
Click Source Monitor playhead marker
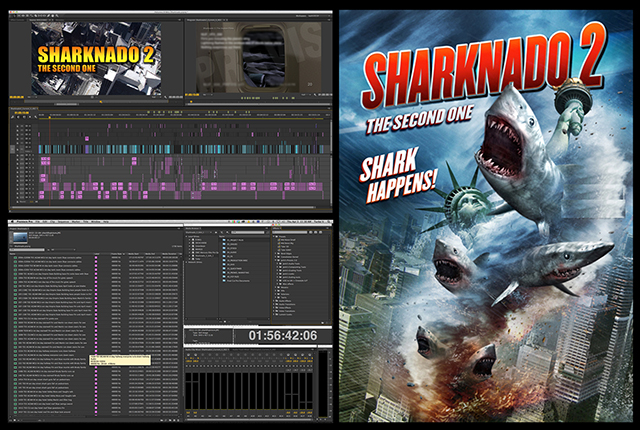point(101,102)
